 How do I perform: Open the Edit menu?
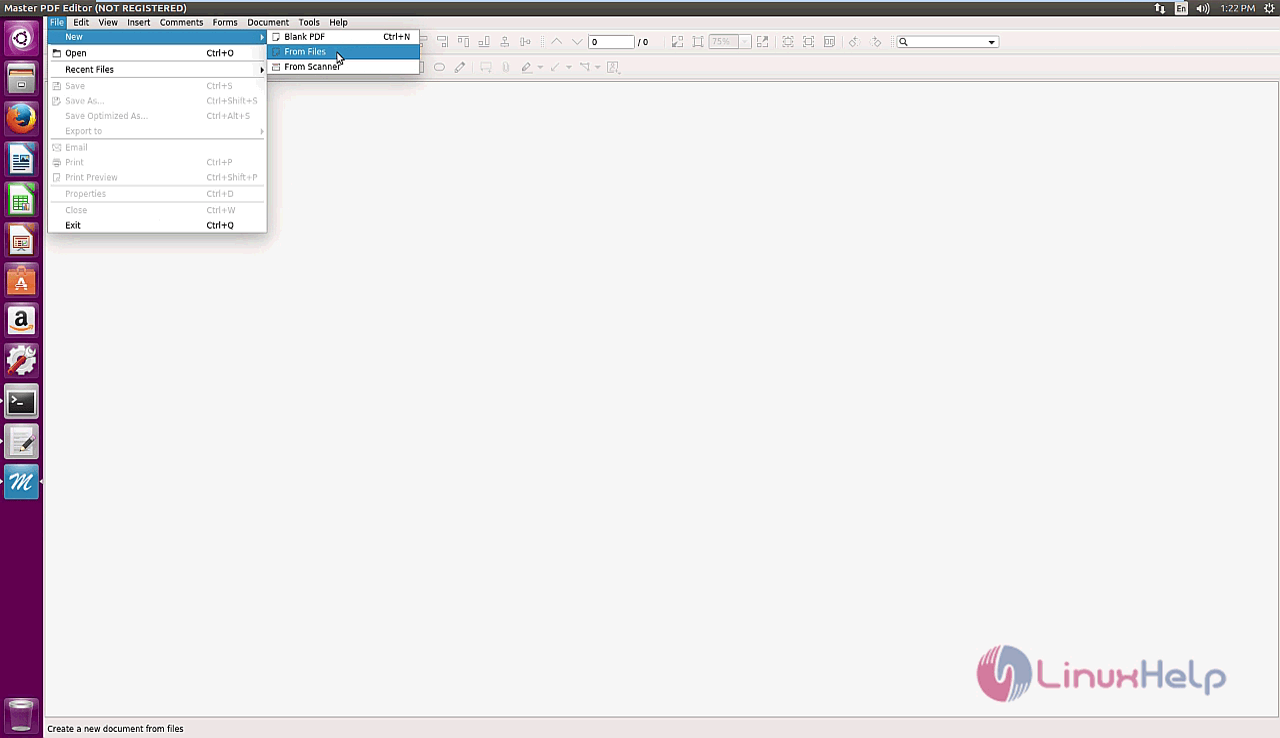tap(81, 22)
